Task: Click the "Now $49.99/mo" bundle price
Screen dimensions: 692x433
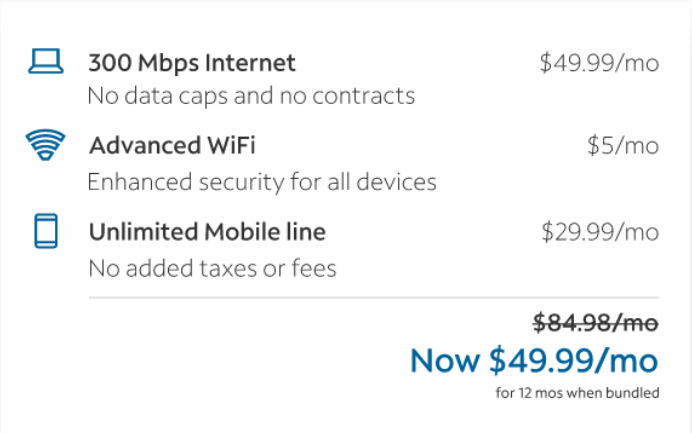Action: (x=534, y=359)
